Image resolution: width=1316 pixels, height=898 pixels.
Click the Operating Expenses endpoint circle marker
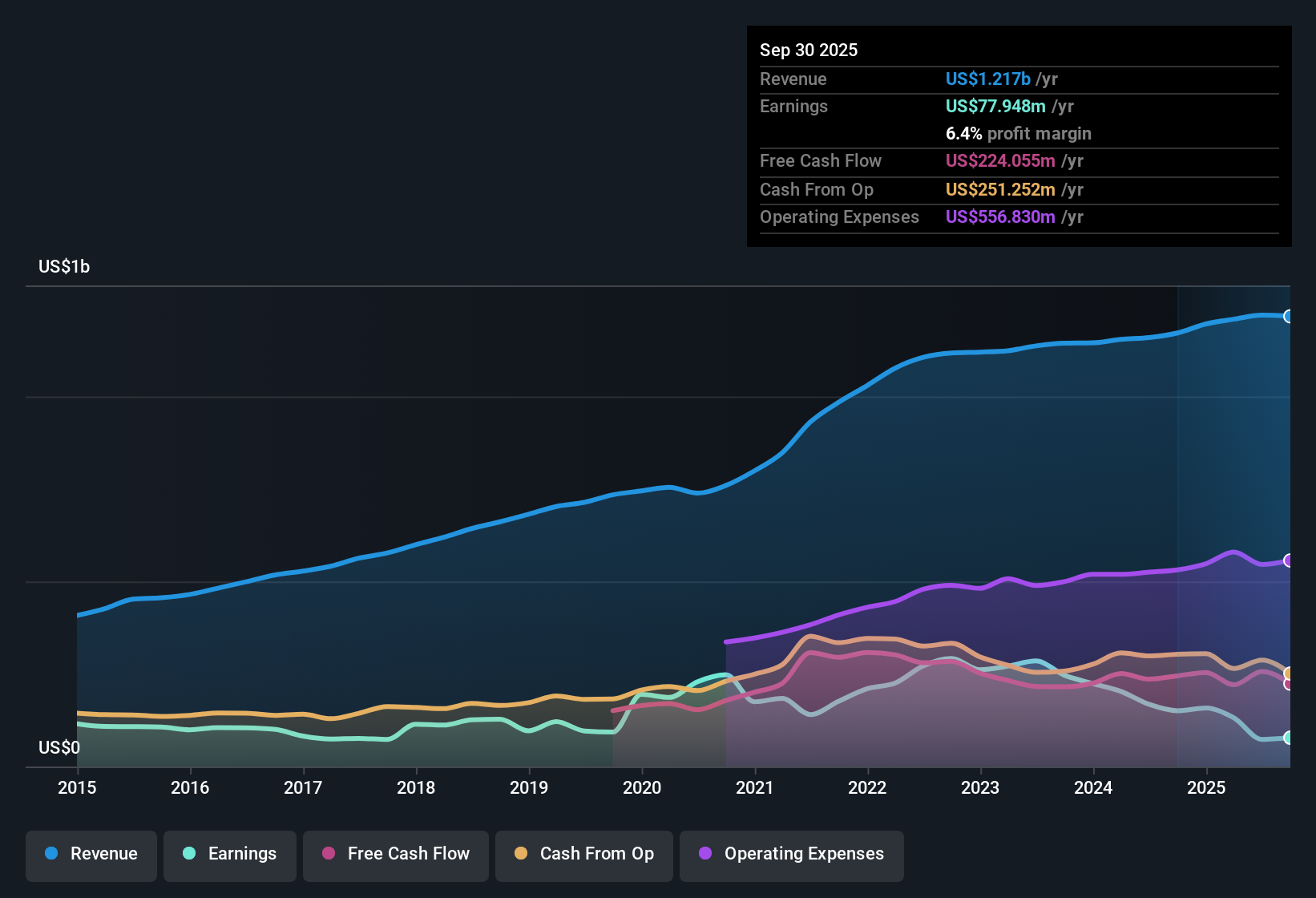click(x=1289, y=560)
